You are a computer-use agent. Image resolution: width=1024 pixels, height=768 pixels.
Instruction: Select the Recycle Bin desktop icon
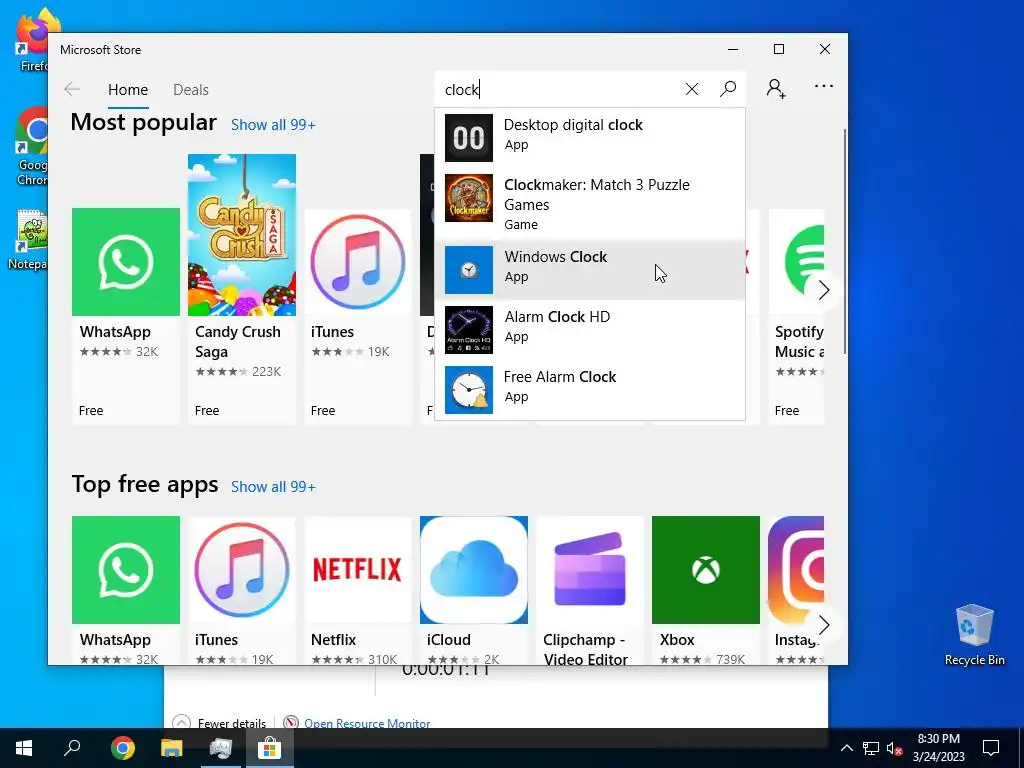click(x=974, y=635)
